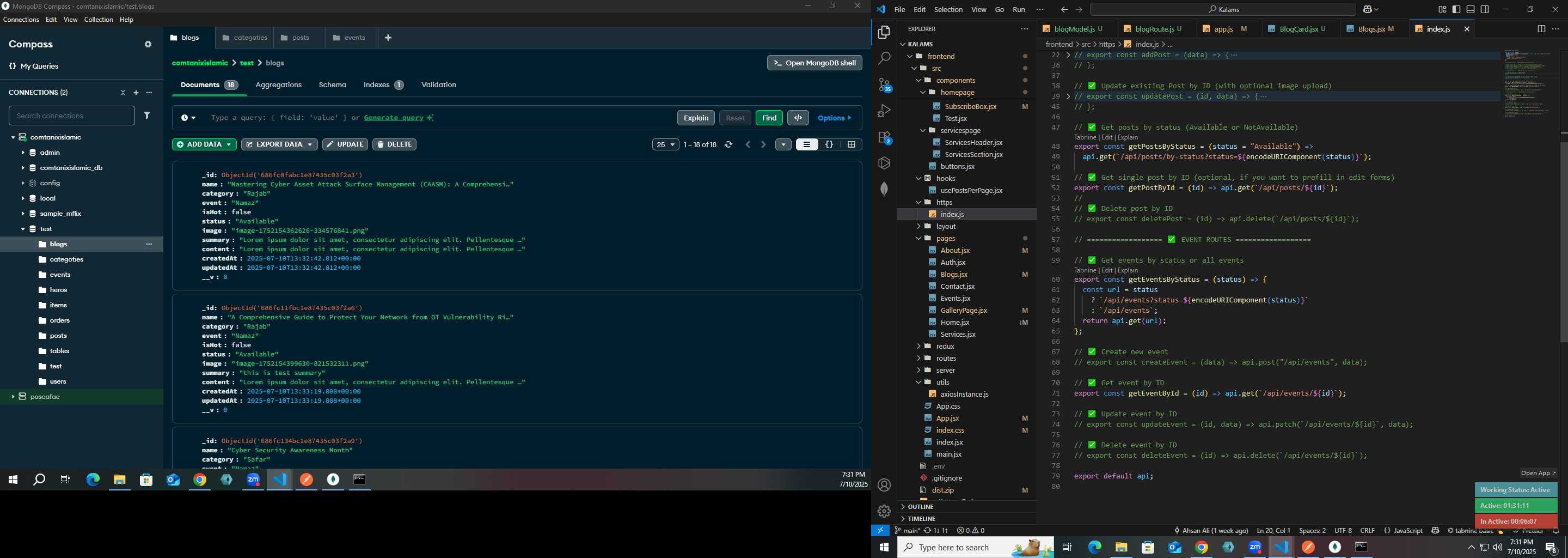Open query history dropdown in Compass
Viewport: 1568px width, 558px height.
pyautogui.click(x=188, y=118)
